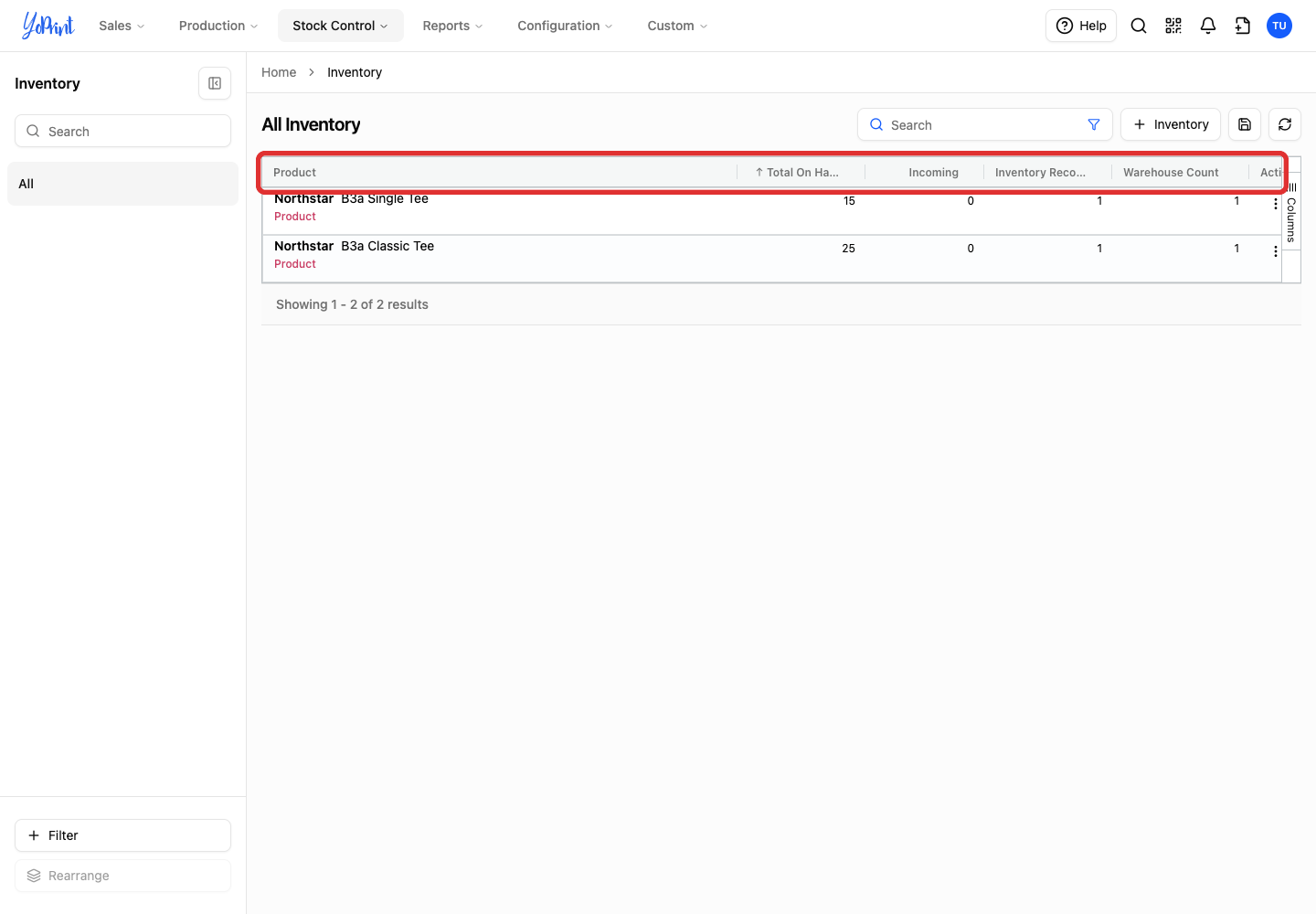Select the All view in sidebar
Image resolution: width=1316 pixels, height=914 pixels.
coord(122,184)
